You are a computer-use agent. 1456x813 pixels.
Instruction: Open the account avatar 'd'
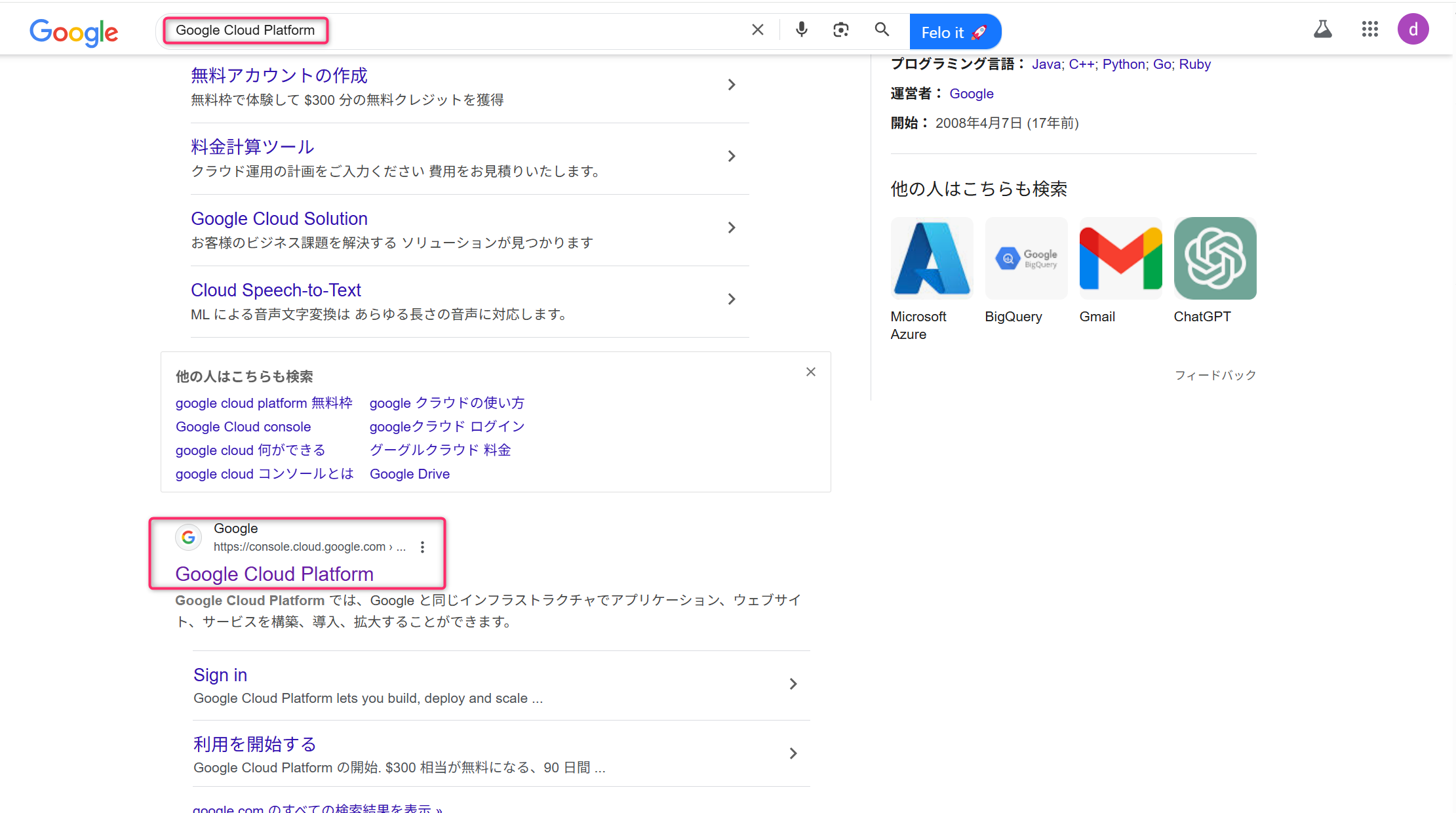pyautogui.click(x=1413, y=29)
